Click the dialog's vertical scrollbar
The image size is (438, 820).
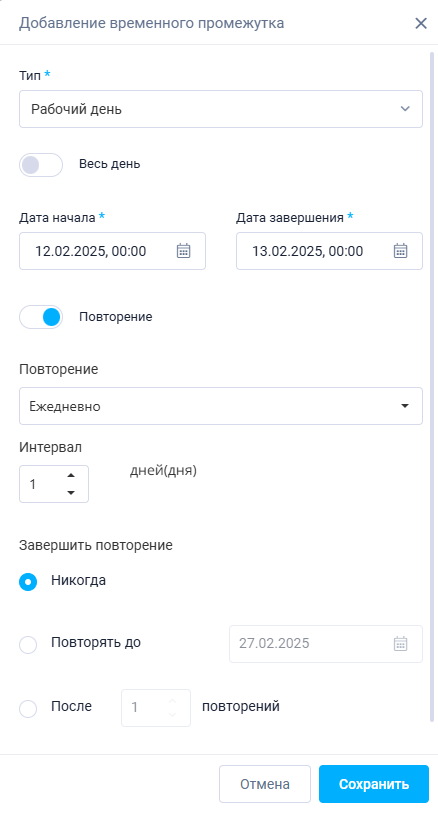(432, 387)
